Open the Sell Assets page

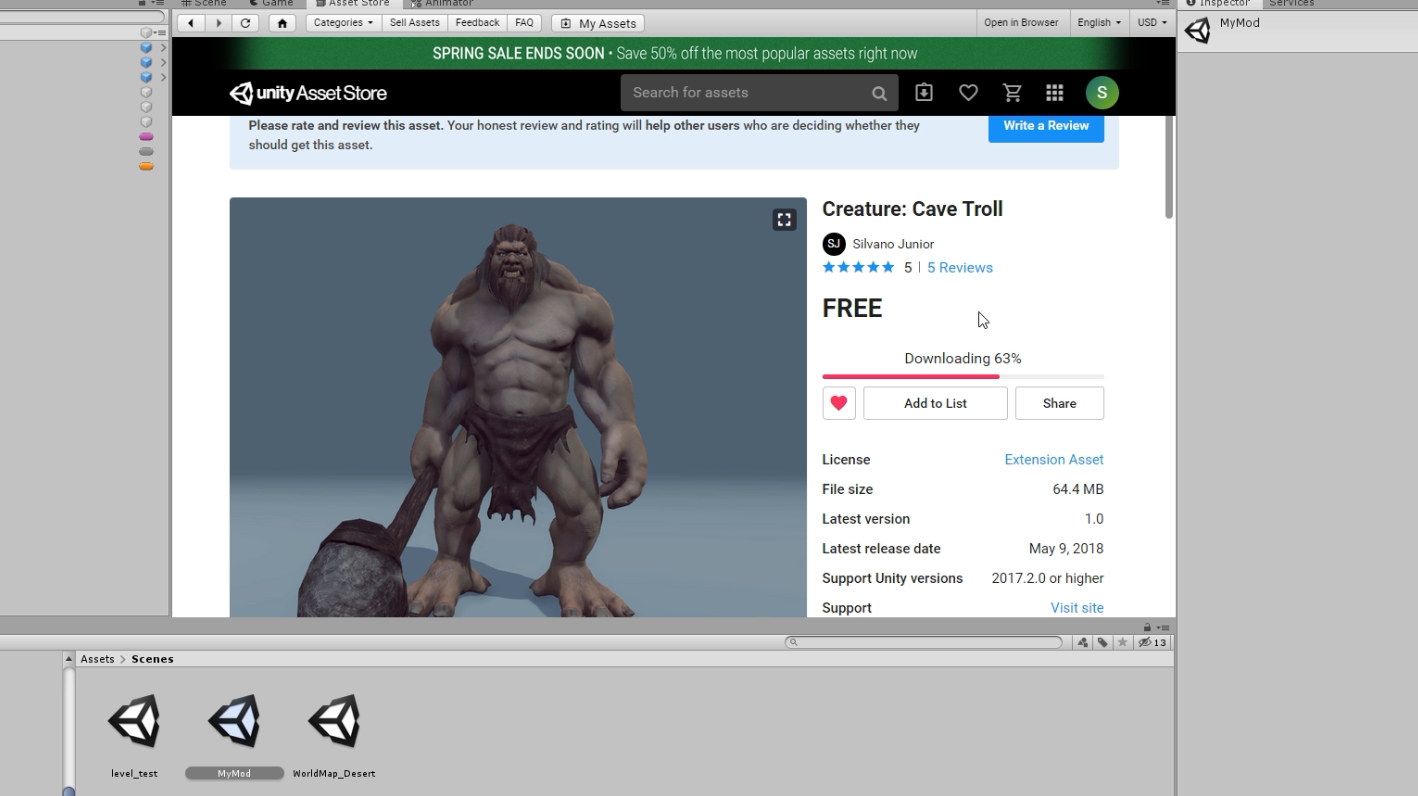pos(414,23)
